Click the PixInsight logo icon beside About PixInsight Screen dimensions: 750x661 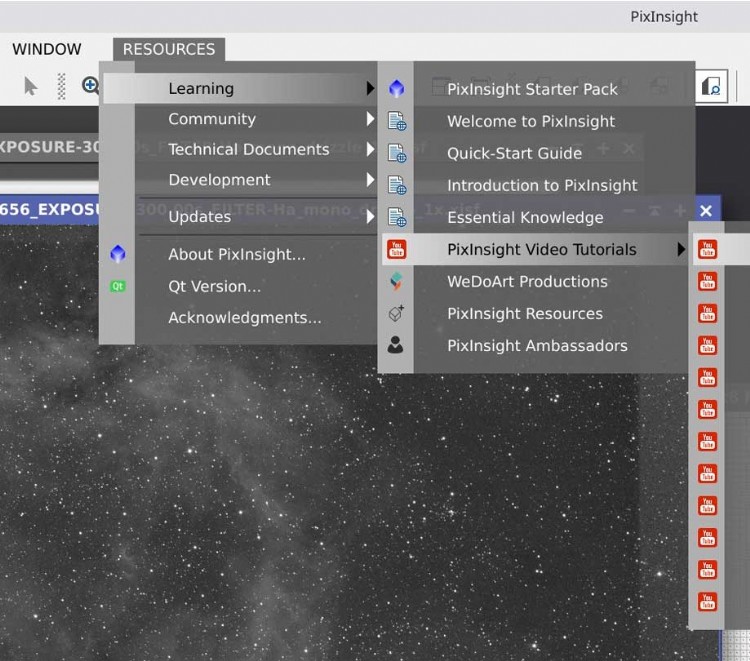point(118,253)
